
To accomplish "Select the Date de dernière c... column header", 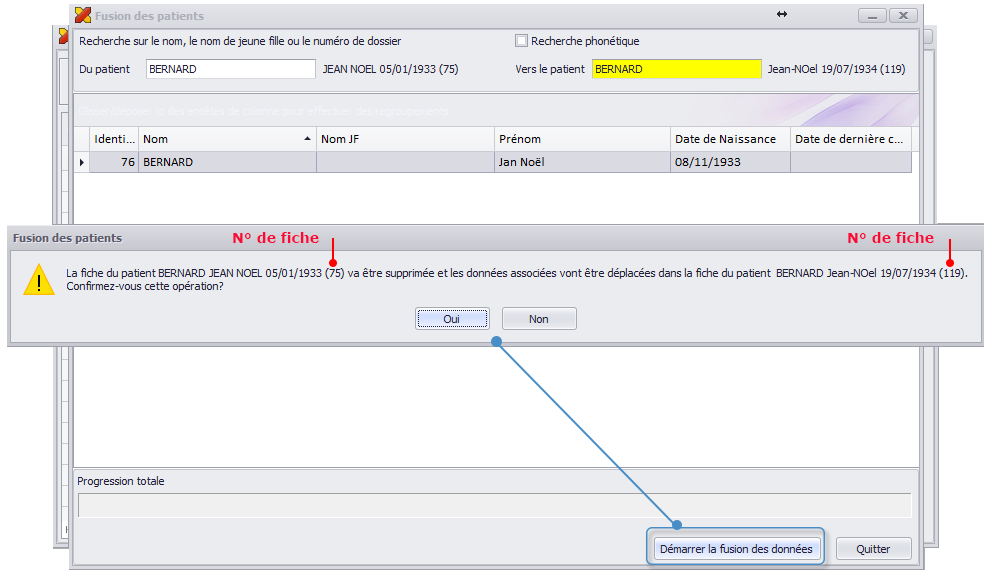I will point(850,139).
